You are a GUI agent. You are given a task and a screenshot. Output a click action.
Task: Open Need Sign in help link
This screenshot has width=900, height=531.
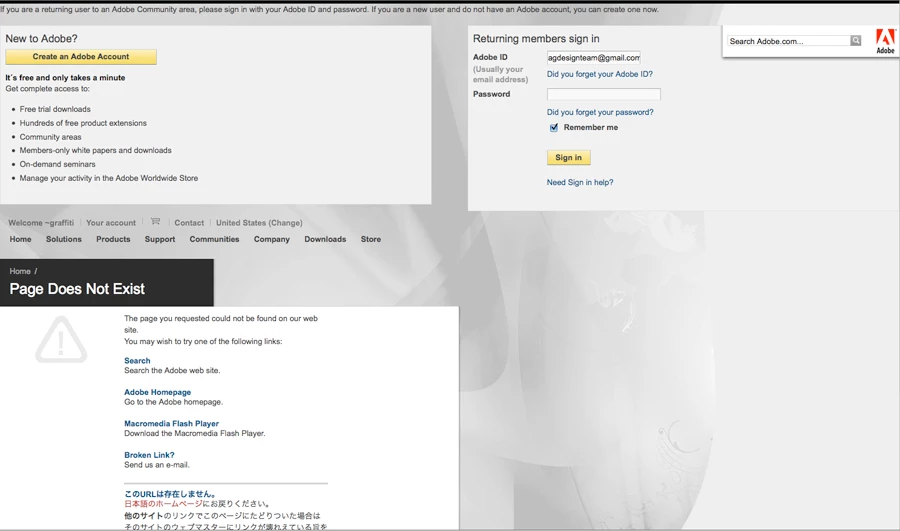[x=580, y=182]
